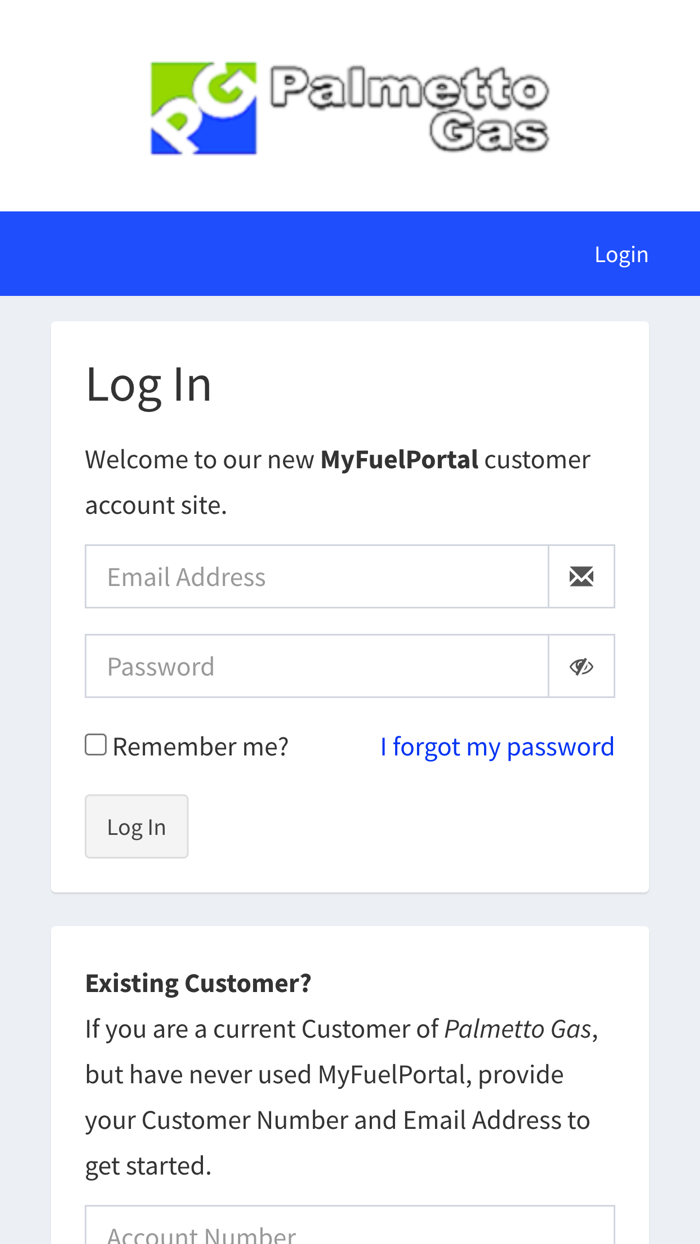This screenshot has width=700, height=1244.
Task: Click the "Welcome to our new" paragraph
Action: (x=200, y=460)
